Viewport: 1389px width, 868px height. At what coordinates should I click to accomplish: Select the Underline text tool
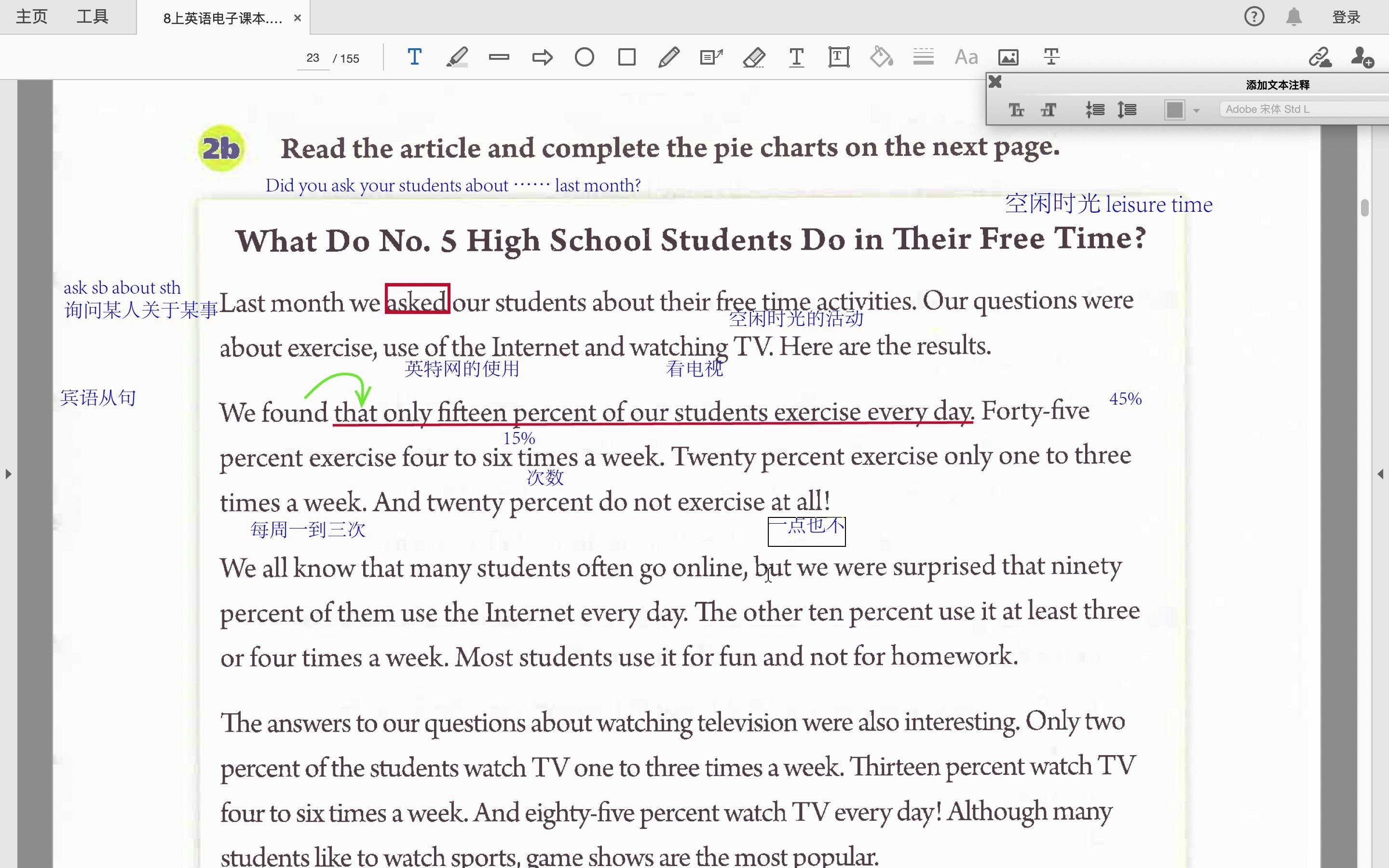coord(797,57)
